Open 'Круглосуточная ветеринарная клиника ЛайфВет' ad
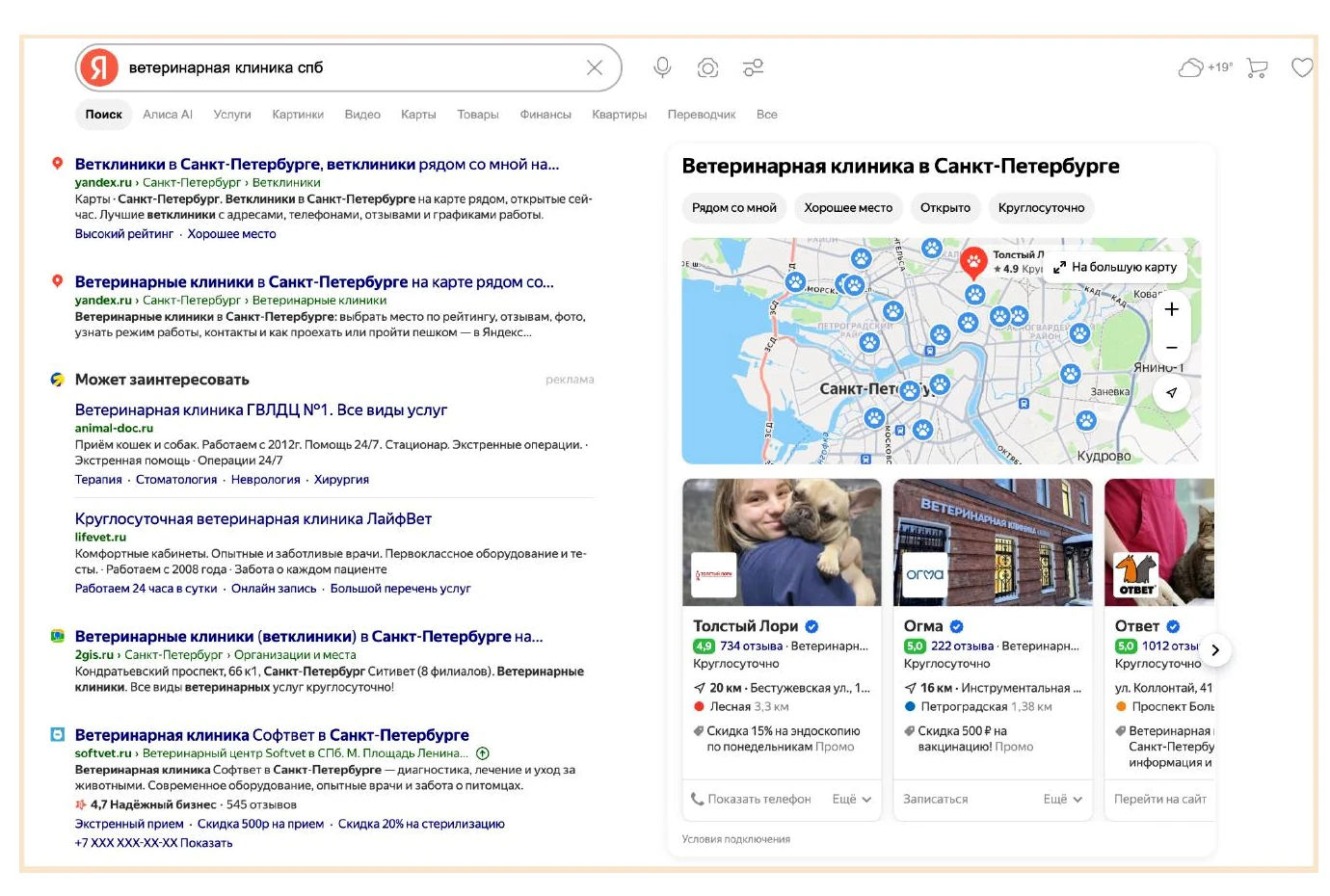The image size is (1330, 896). [253, 518]
